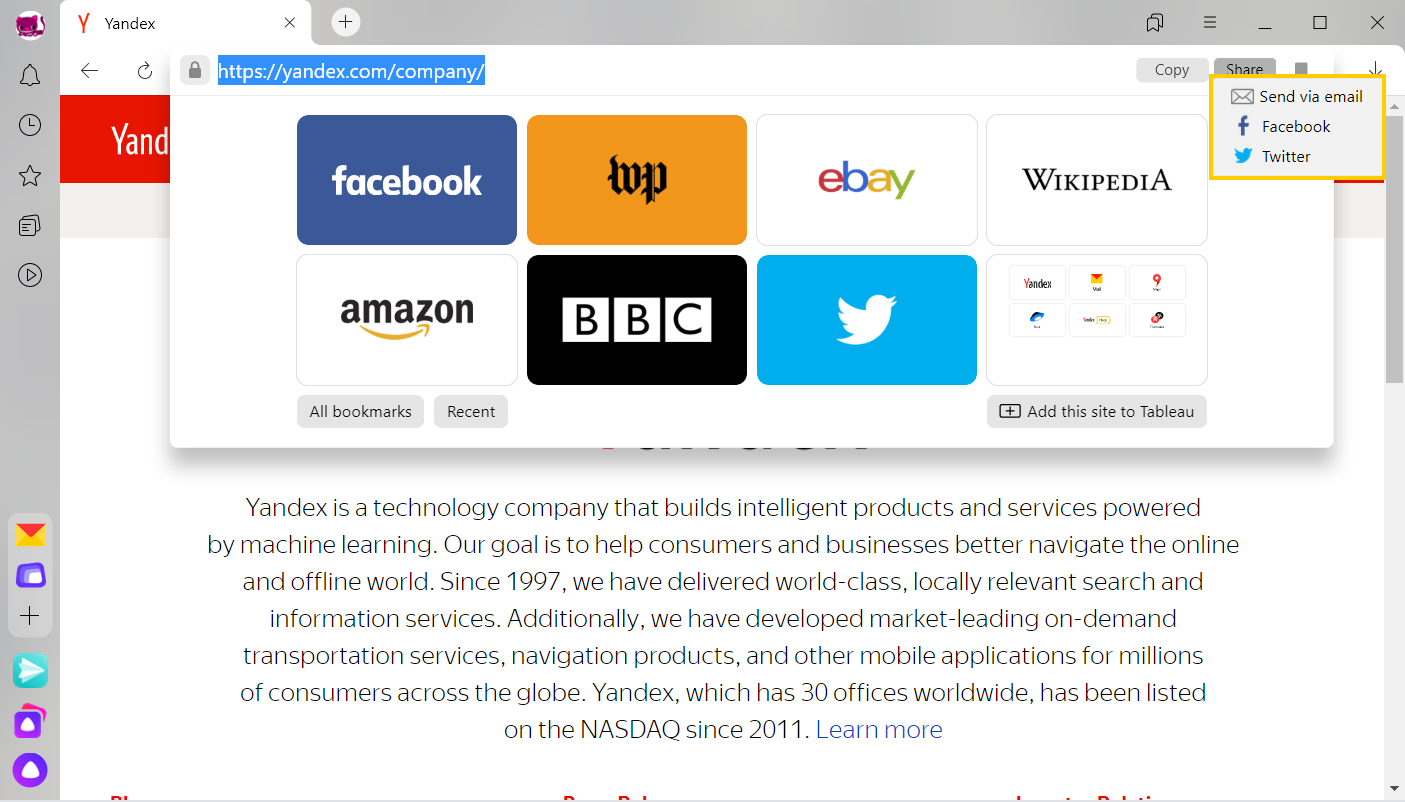Share page on Facebook

tap(1283, 126)
